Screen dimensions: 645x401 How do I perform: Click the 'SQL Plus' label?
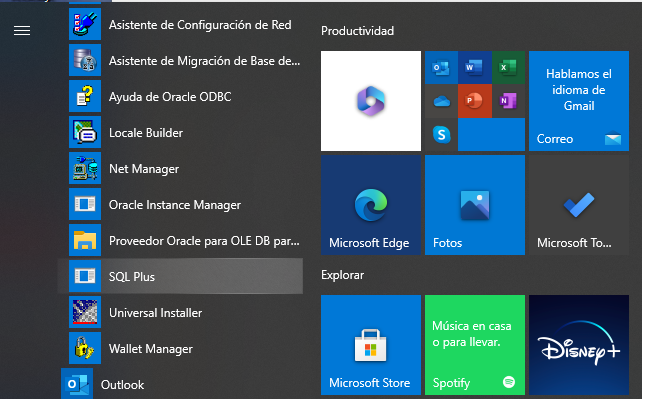(132, 277)
